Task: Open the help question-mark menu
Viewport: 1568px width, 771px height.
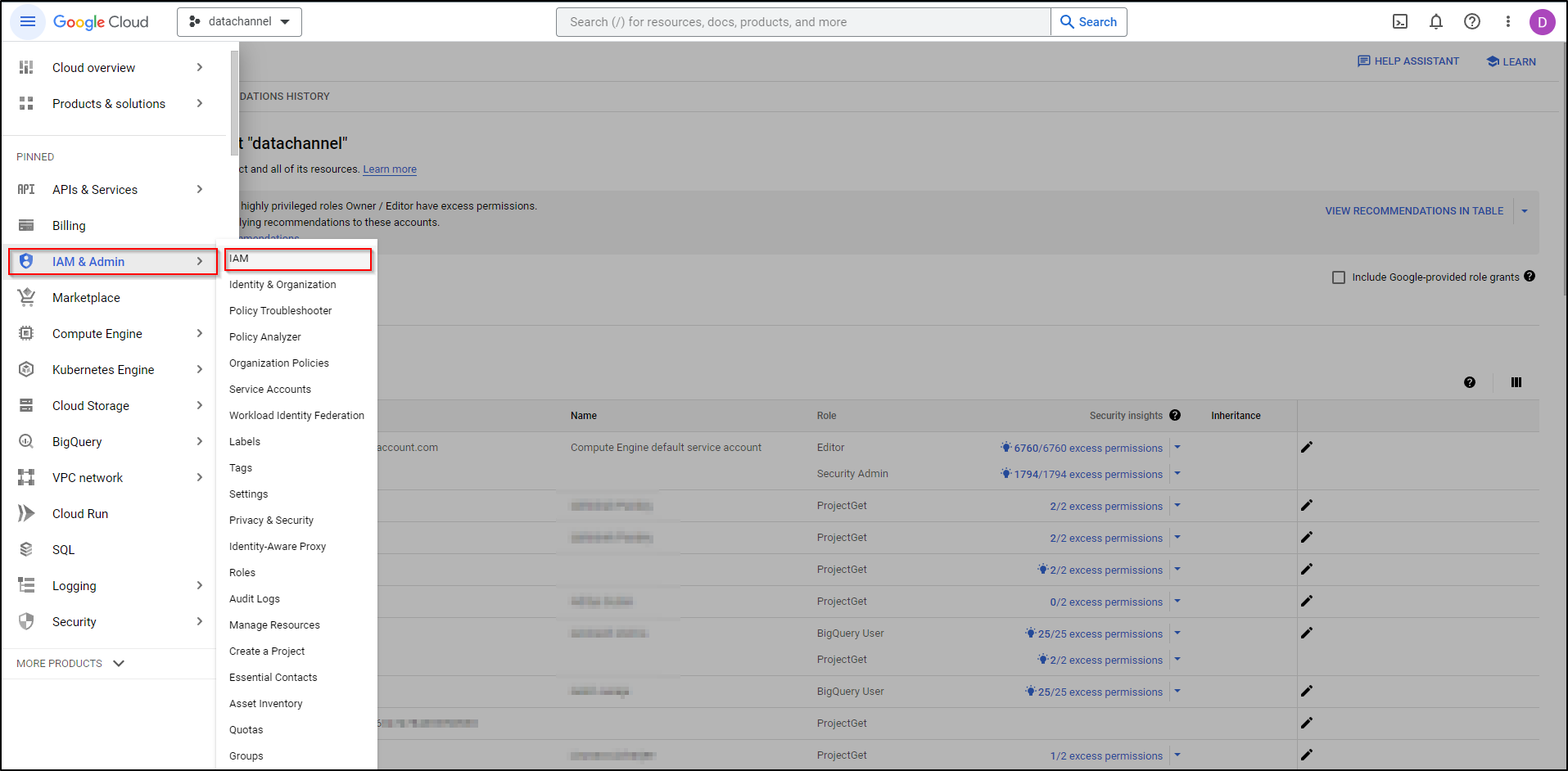Action: [x=1472, y=22]
